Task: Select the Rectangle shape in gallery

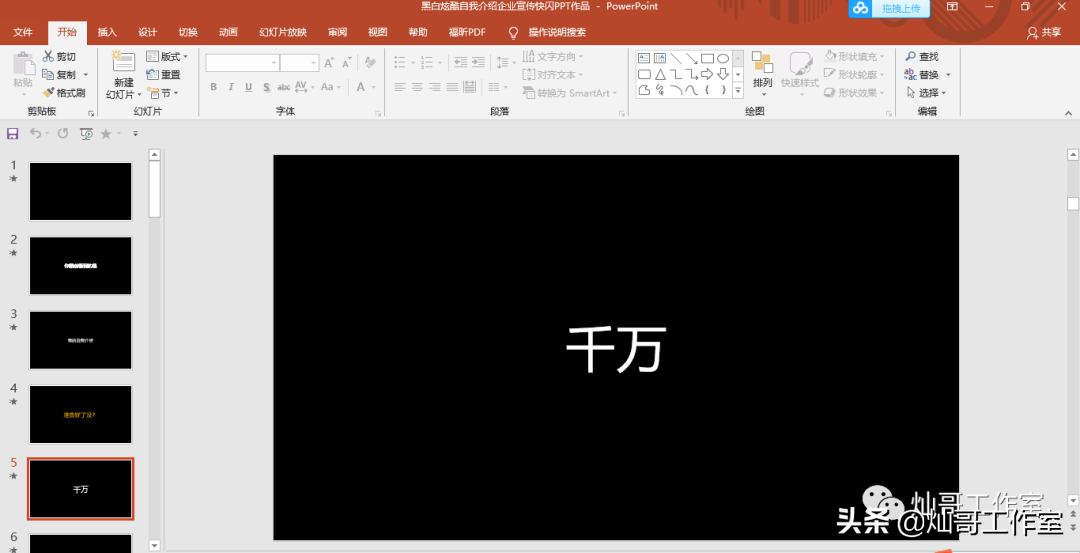Action: pyautogui.click(x=707, y=59)
